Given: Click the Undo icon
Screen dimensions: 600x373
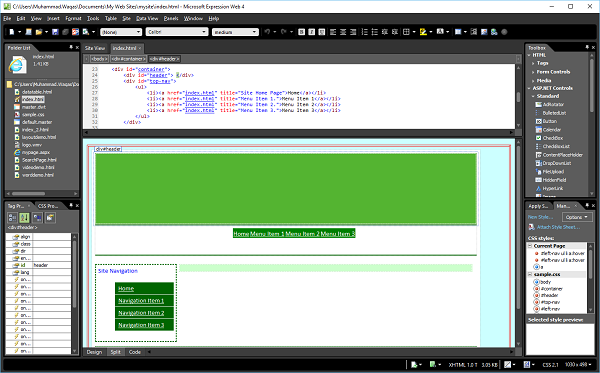Looking at the screenshot, I should pyautogui.click(x=267, y=32).
